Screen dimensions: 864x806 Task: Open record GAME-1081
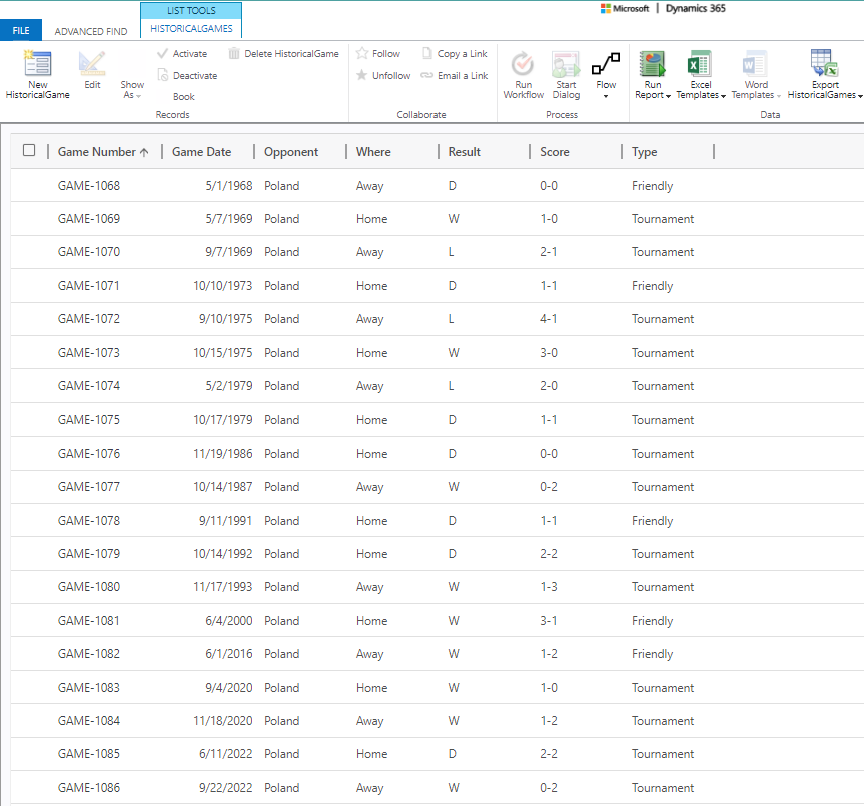[89, 620]
